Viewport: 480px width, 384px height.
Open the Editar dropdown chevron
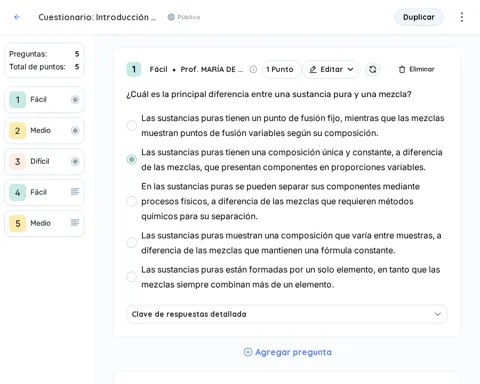pyautogui.click(x=350, y=69)
